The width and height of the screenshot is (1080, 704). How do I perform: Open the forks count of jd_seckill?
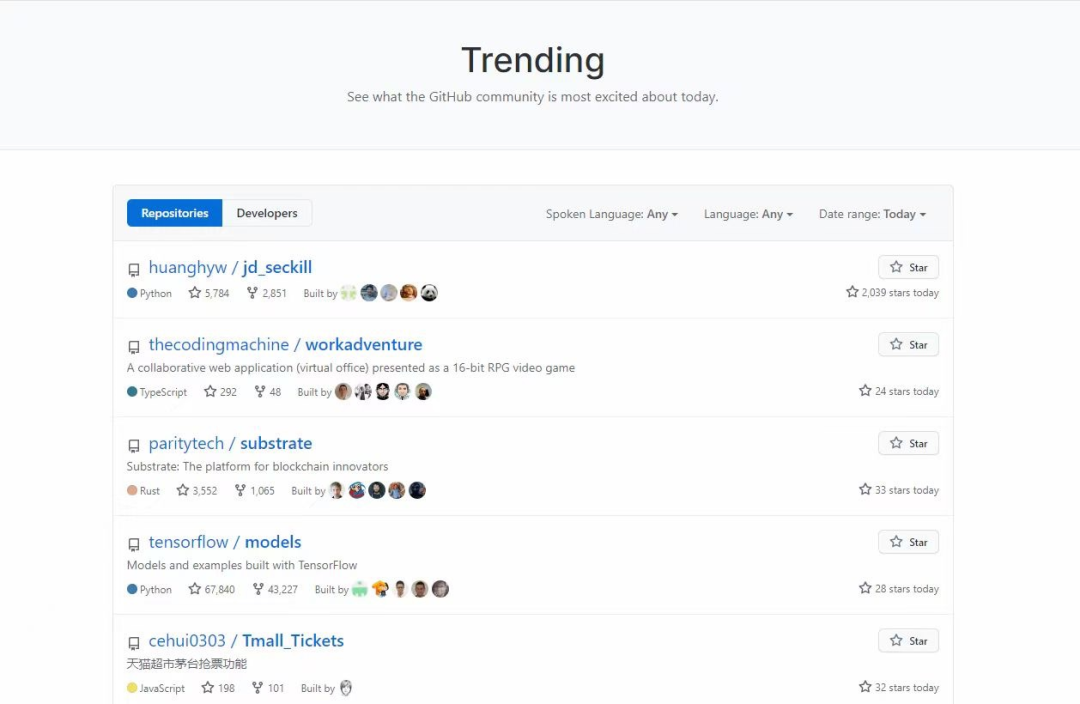tap(266, 293)
